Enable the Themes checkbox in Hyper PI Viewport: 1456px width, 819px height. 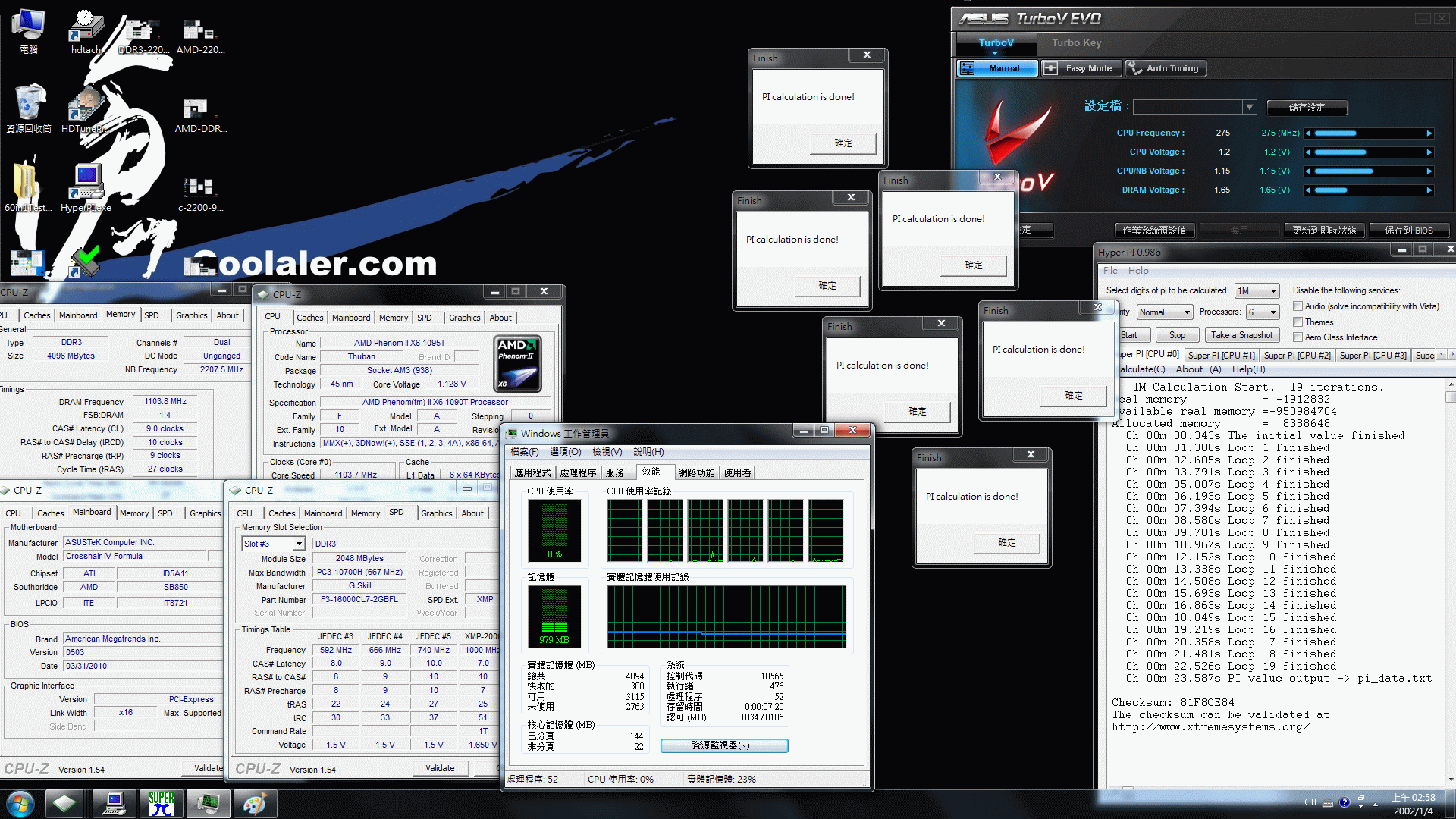click(1298, 322)
